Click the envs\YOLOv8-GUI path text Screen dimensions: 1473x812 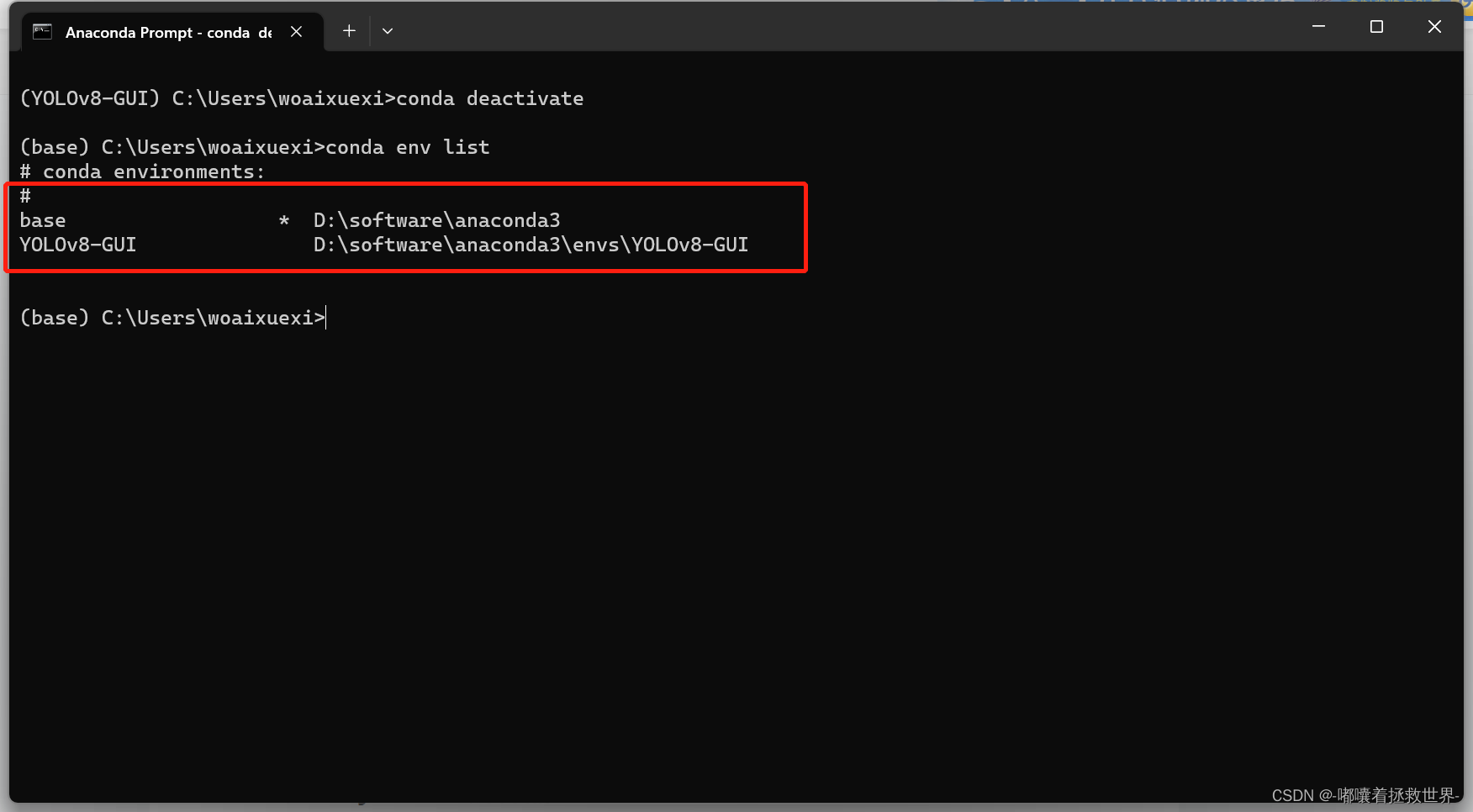661,245
